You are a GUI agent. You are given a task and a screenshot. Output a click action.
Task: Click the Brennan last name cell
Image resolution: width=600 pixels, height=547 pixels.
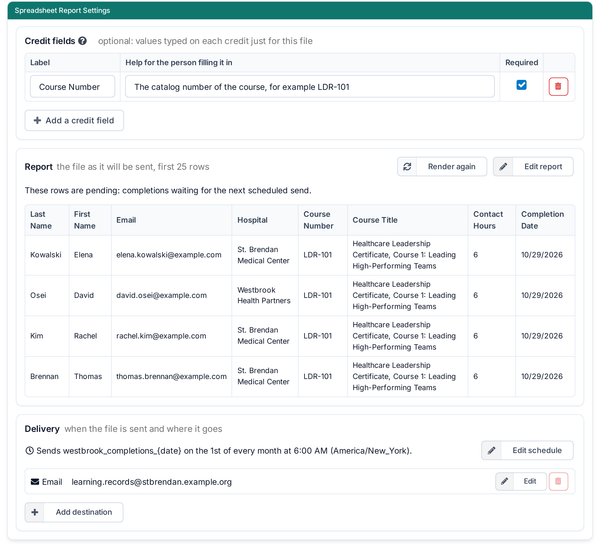(x=47, y=377)
